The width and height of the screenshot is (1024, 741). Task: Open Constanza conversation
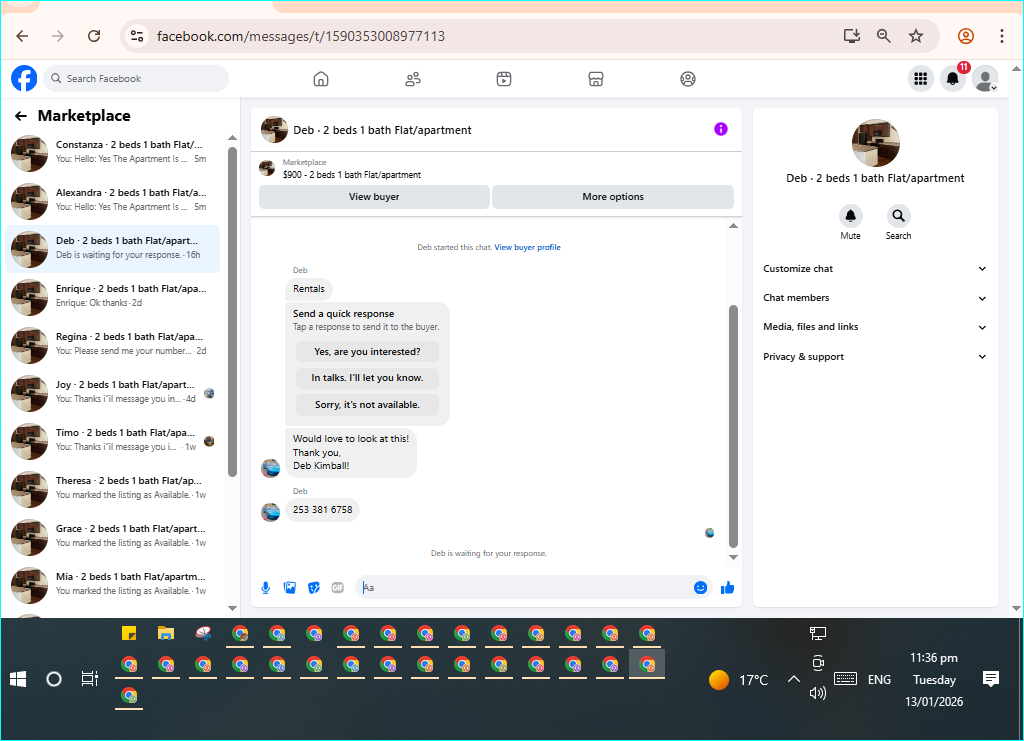[x=113, y=153]
